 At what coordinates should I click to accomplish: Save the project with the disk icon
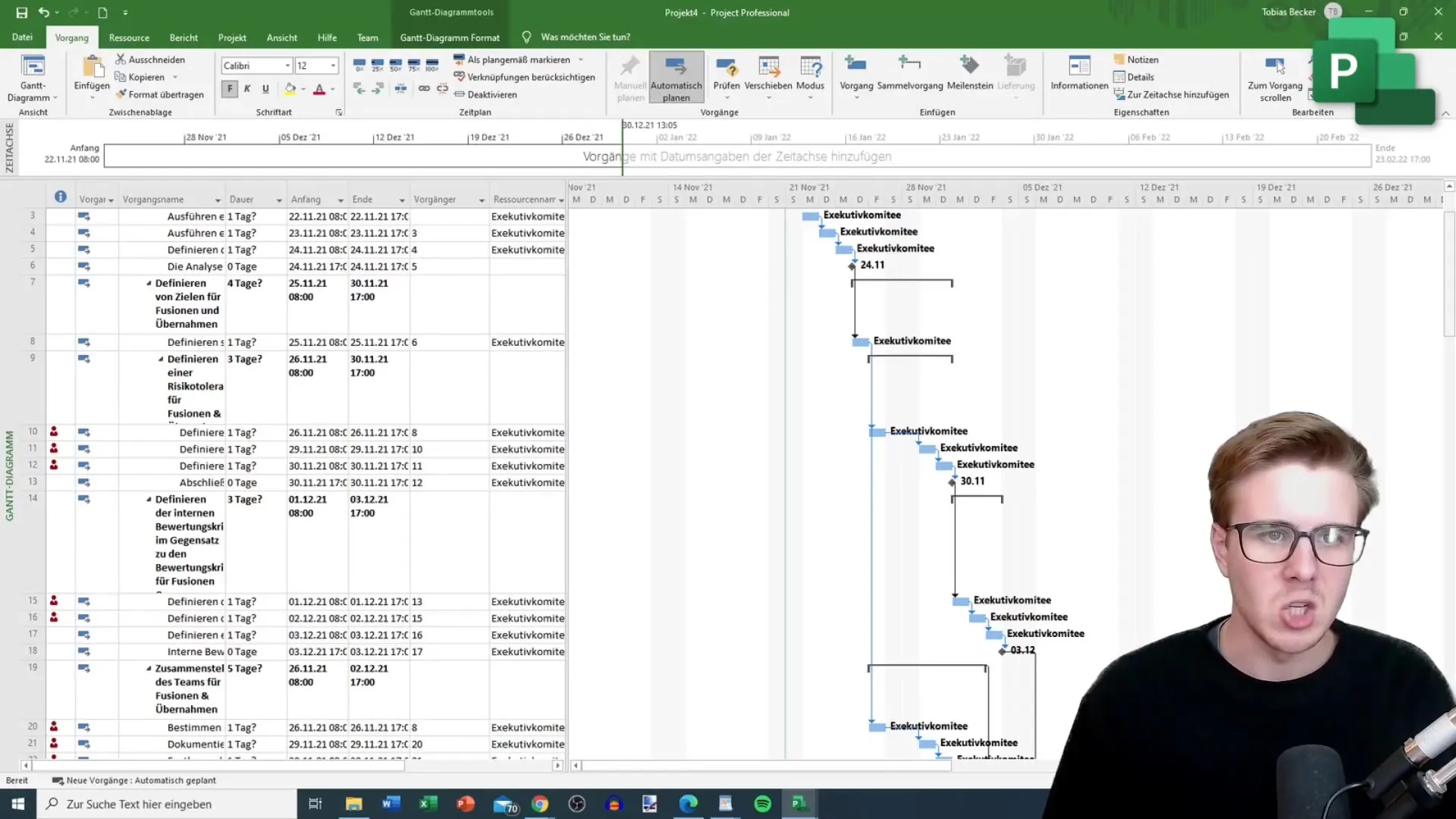click(21, 12)
